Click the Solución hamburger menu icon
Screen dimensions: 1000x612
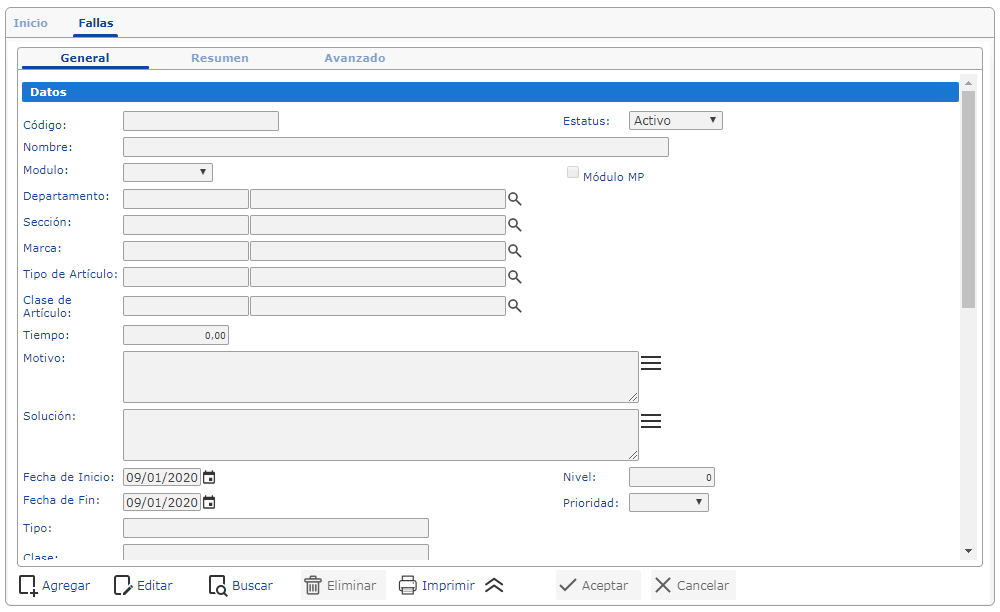651,421
